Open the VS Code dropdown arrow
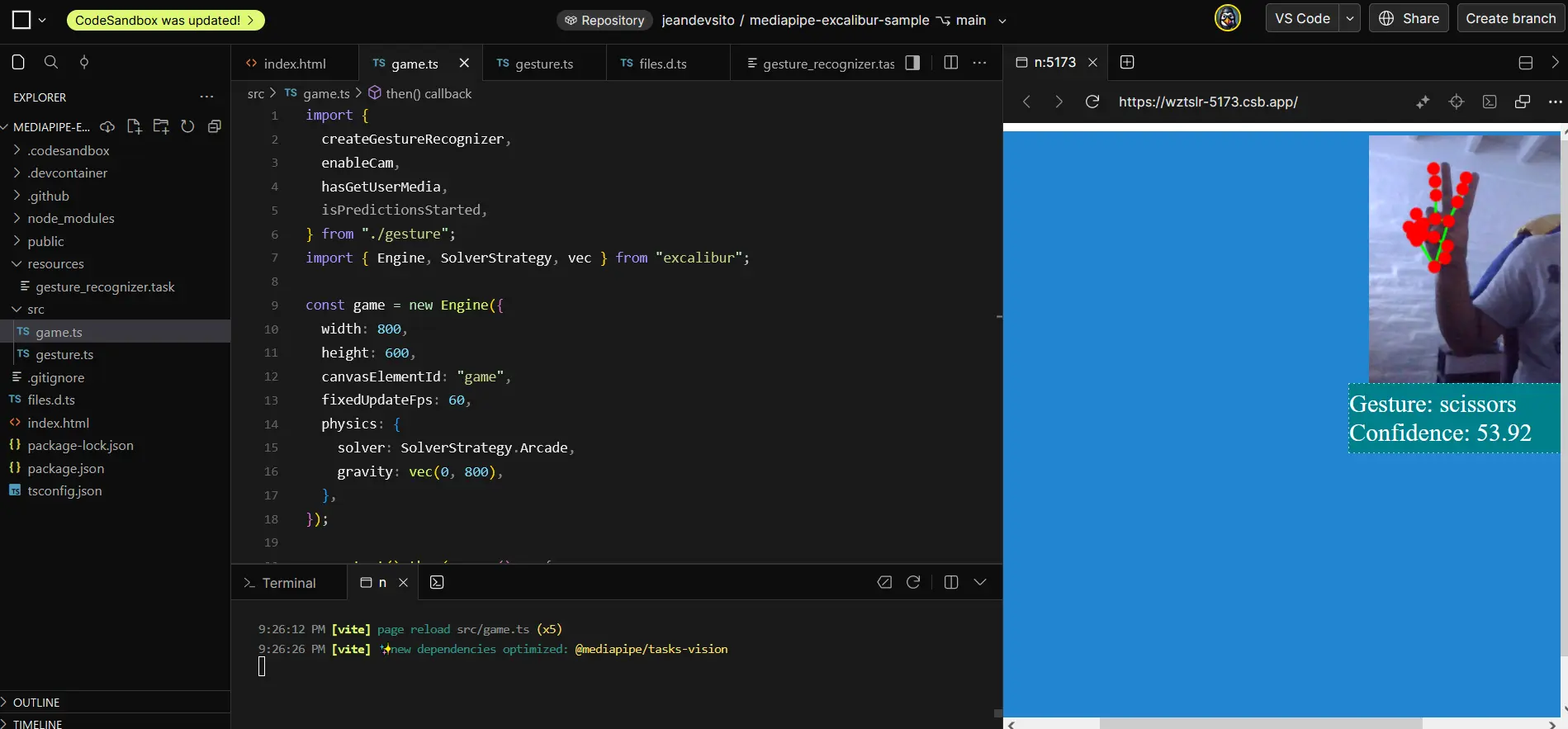This screenshot has height=729, width=1568. coord(1349,18)
